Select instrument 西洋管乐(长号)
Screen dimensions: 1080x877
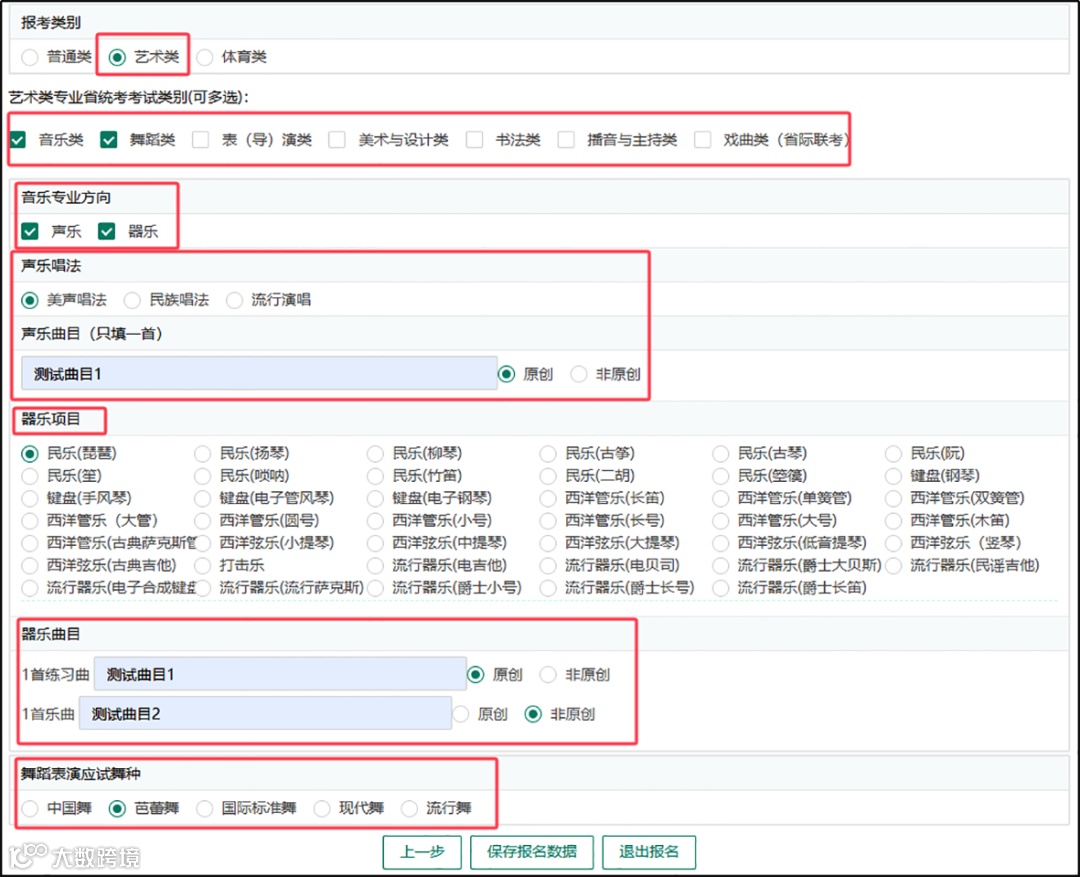(548, 521)
